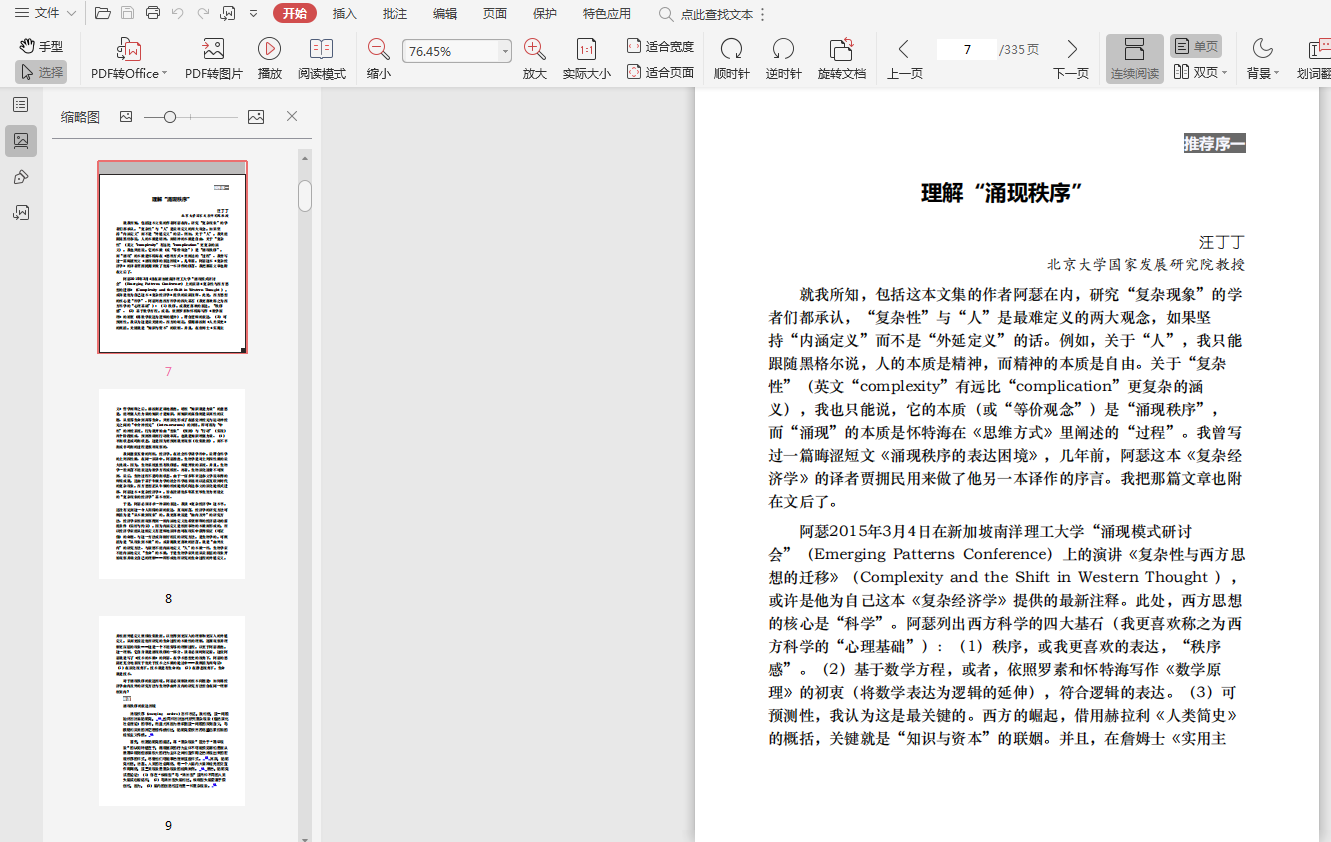Rotate page clockwise using 顺时针 icon
1331x842 pixels.
click(x=731, y=58)
